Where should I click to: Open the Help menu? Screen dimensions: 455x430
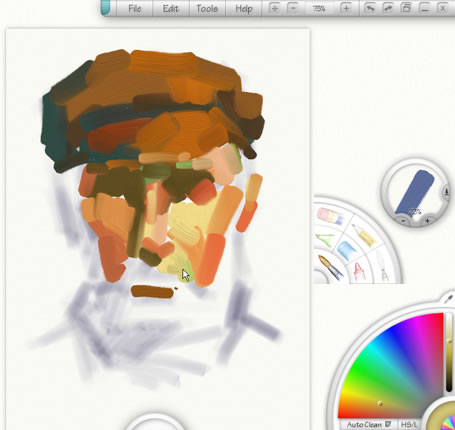244,9
